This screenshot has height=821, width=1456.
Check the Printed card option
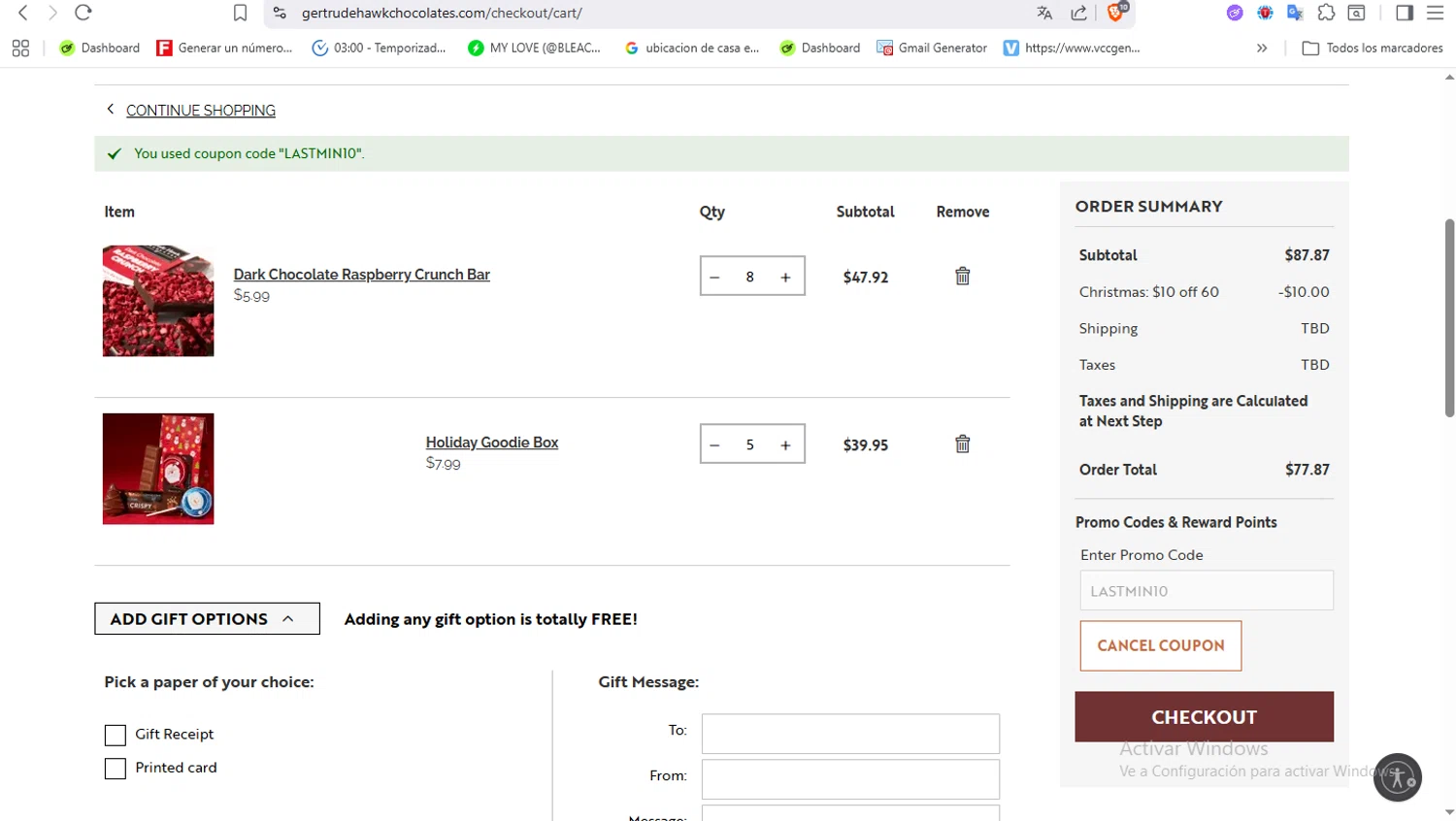(116, 769)
